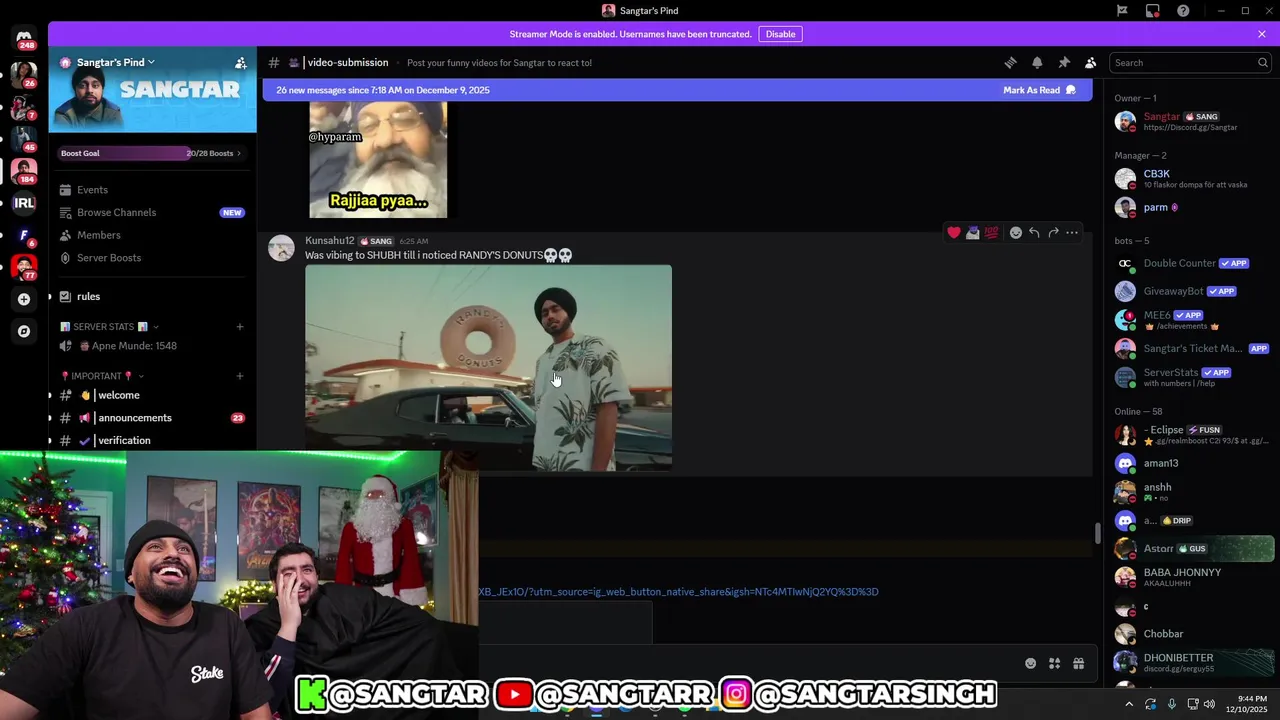The image size is (1280, 720).
Task: Open the IRL server icon
Action: [x=24, y=203]
